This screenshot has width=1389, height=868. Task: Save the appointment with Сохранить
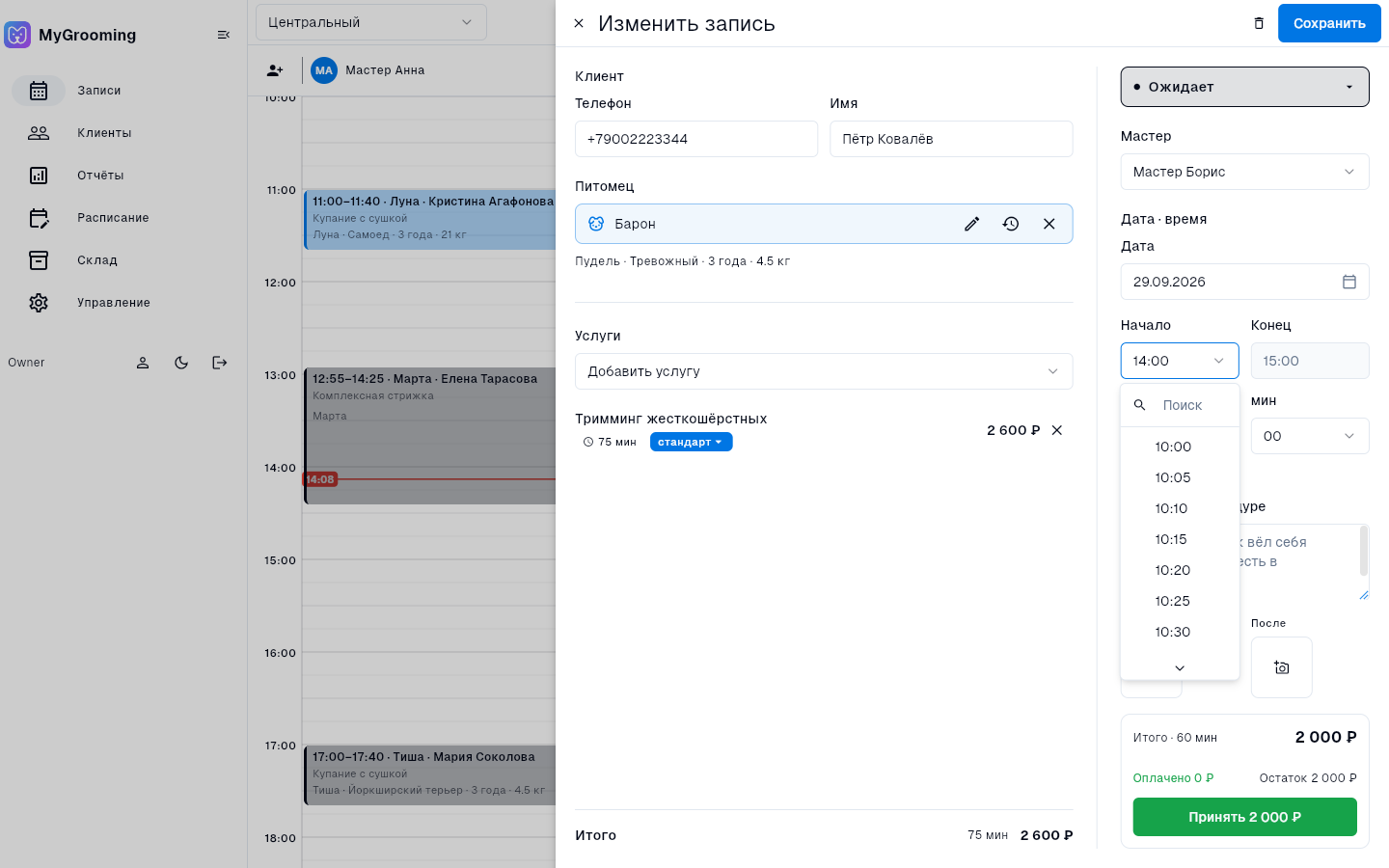1329,23
